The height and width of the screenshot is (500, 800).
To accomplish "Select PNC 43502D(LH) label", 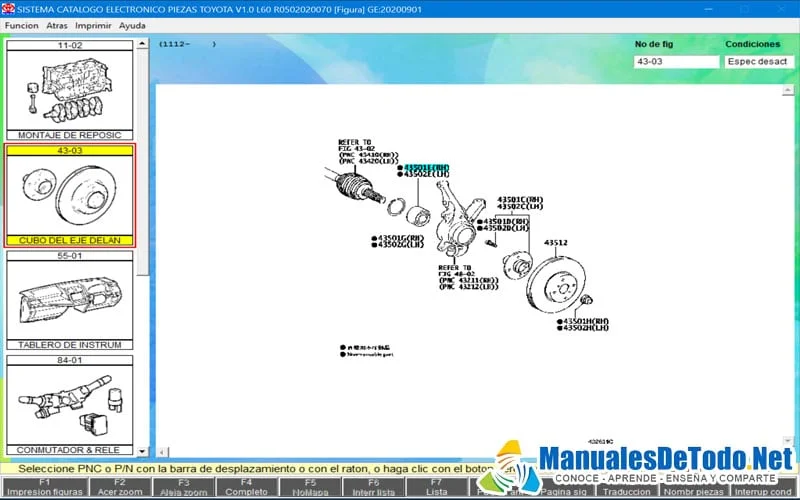I will click(x=506, y=228).
